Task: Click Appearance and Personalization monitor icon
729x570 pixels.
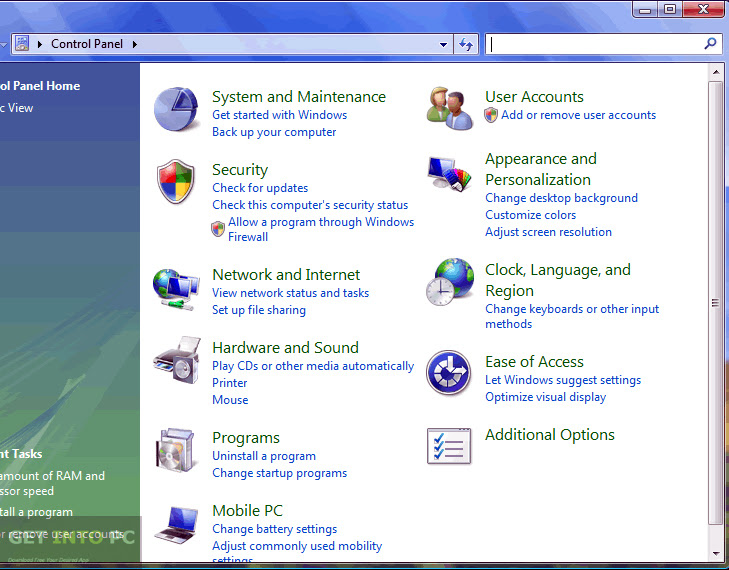Action: (x=449, y=174)
